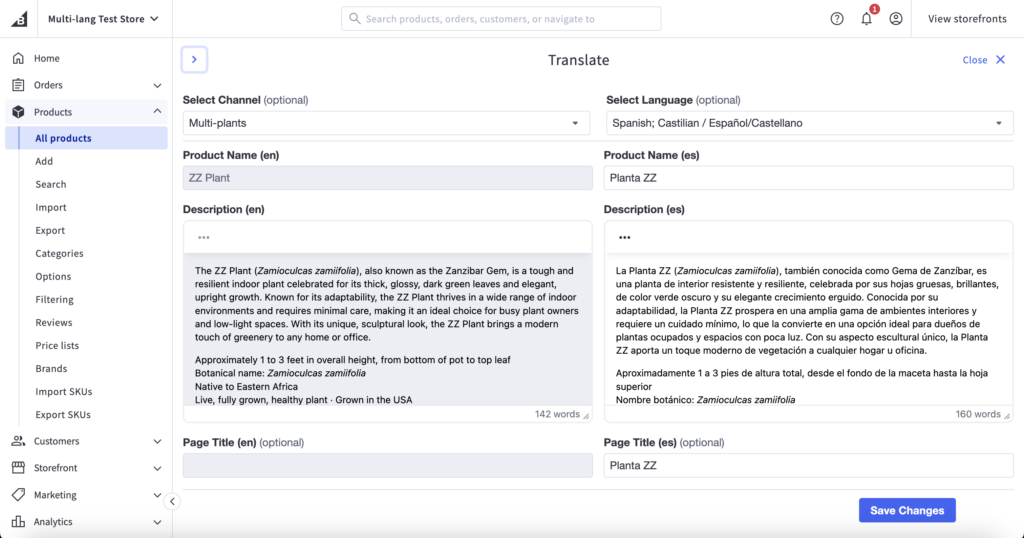Collapse the sidebar navigation chevron
The height and width of the screenshot is (538, 1024).
[172, 501]
